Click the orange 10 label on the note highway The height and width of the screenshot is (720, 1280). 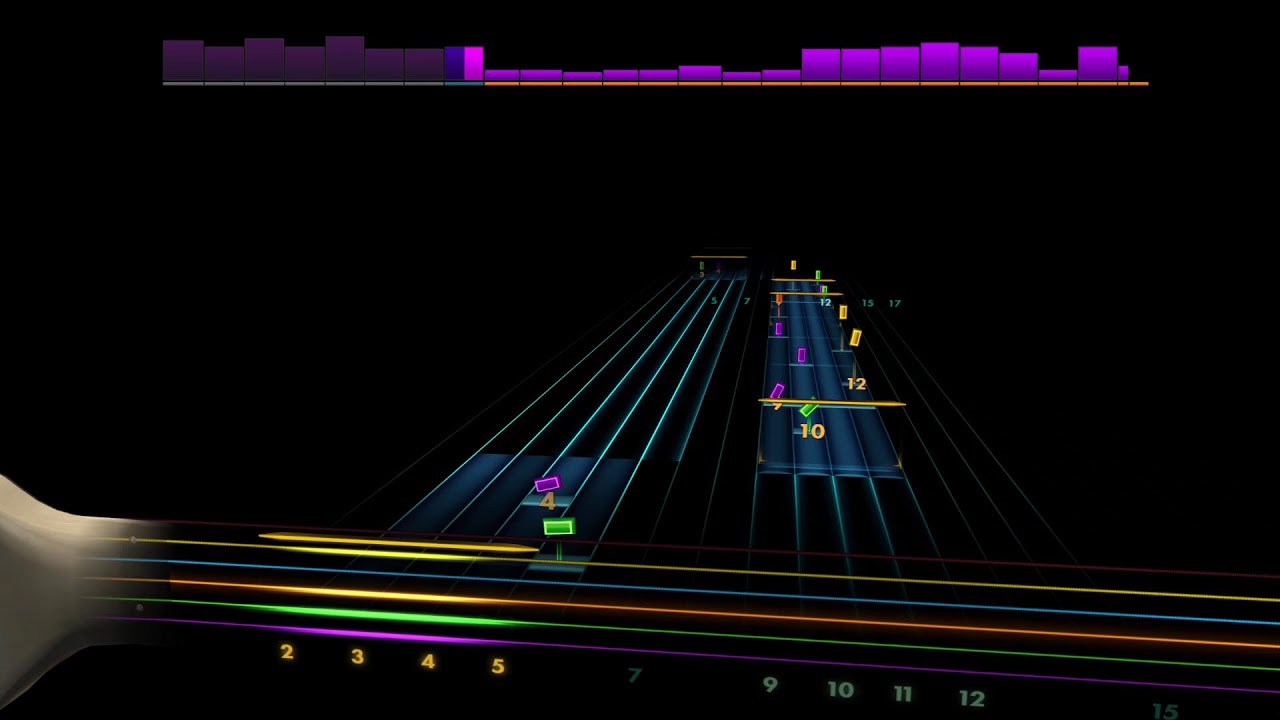tap(812, 432)
